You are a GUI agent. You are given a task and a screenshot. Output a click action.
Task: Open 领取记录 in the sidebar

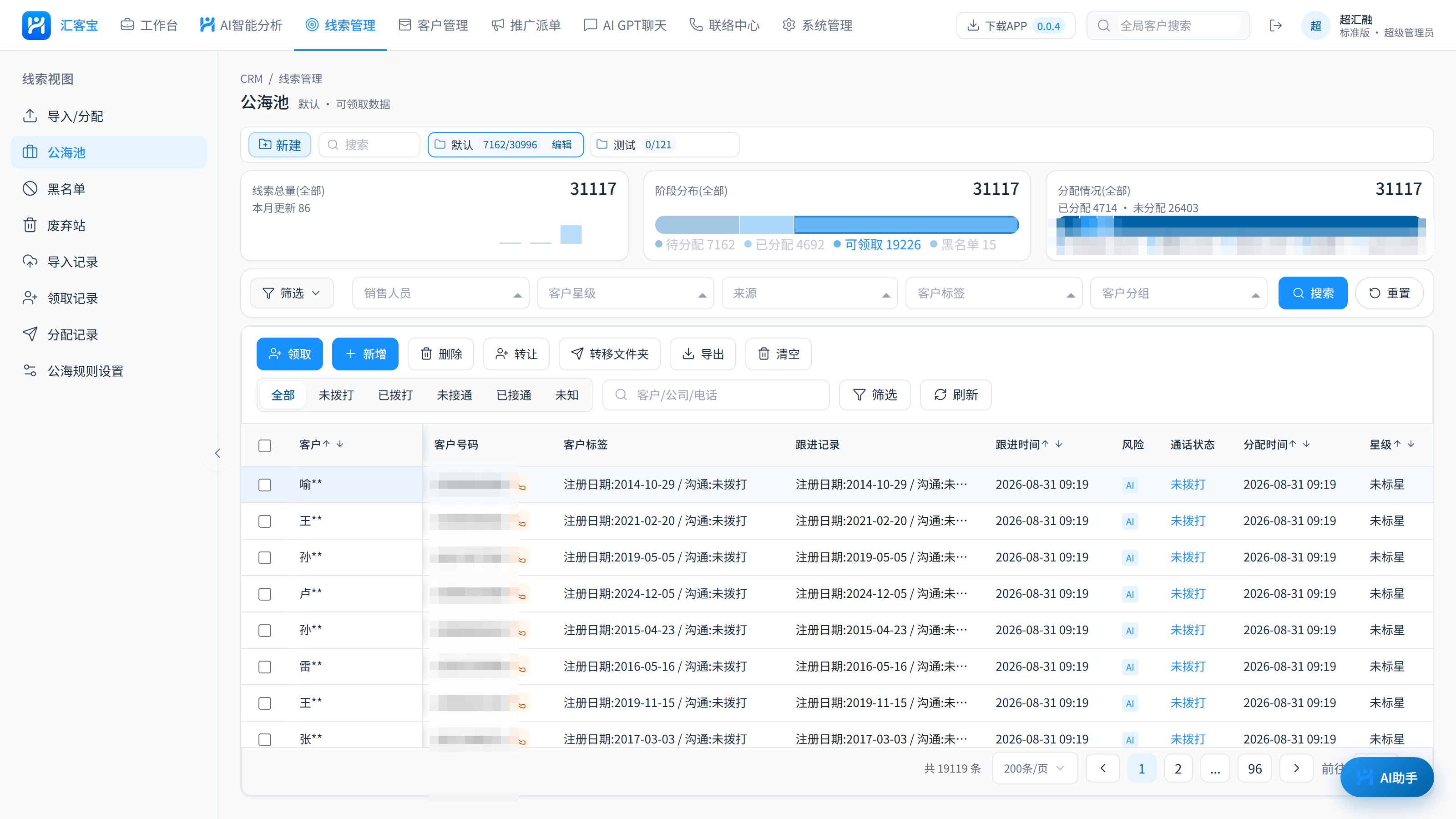(x=109, y=298)
